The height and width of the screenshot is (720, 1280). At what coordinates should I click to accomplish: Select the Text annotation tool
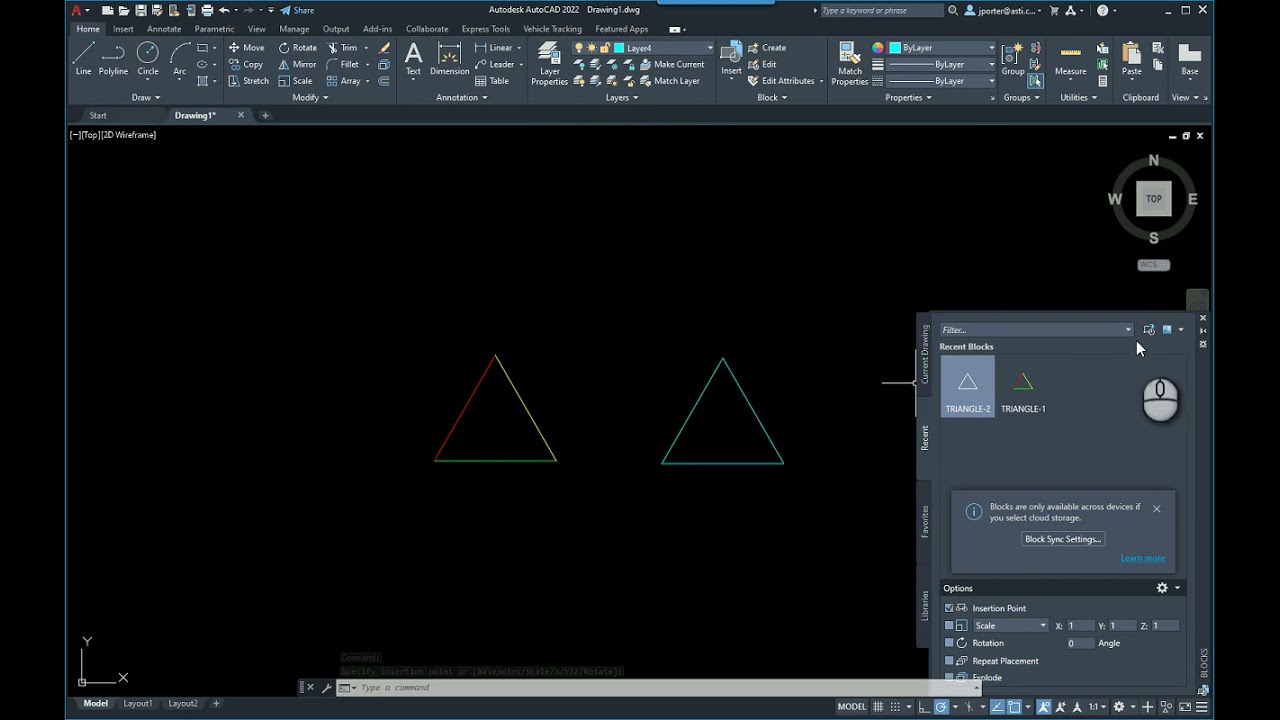pos(413,59)
